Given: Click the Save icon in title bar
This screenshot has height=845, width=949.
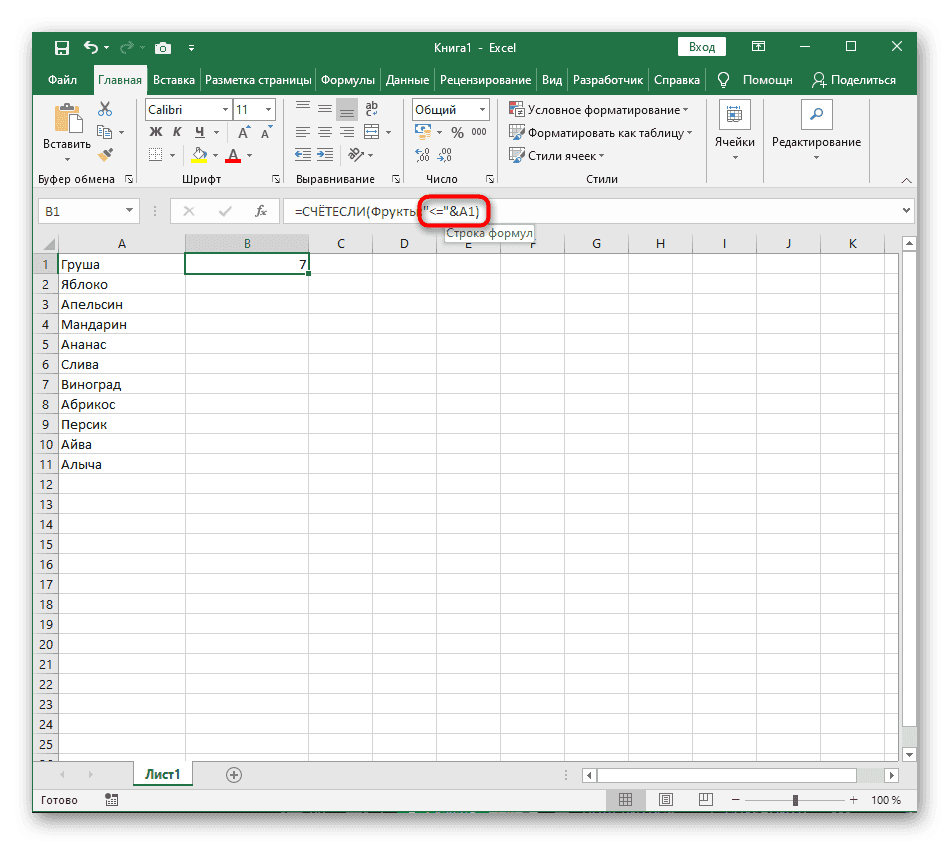Looking at the screenshot, I should pyautogui.click(x=62, y=47).
